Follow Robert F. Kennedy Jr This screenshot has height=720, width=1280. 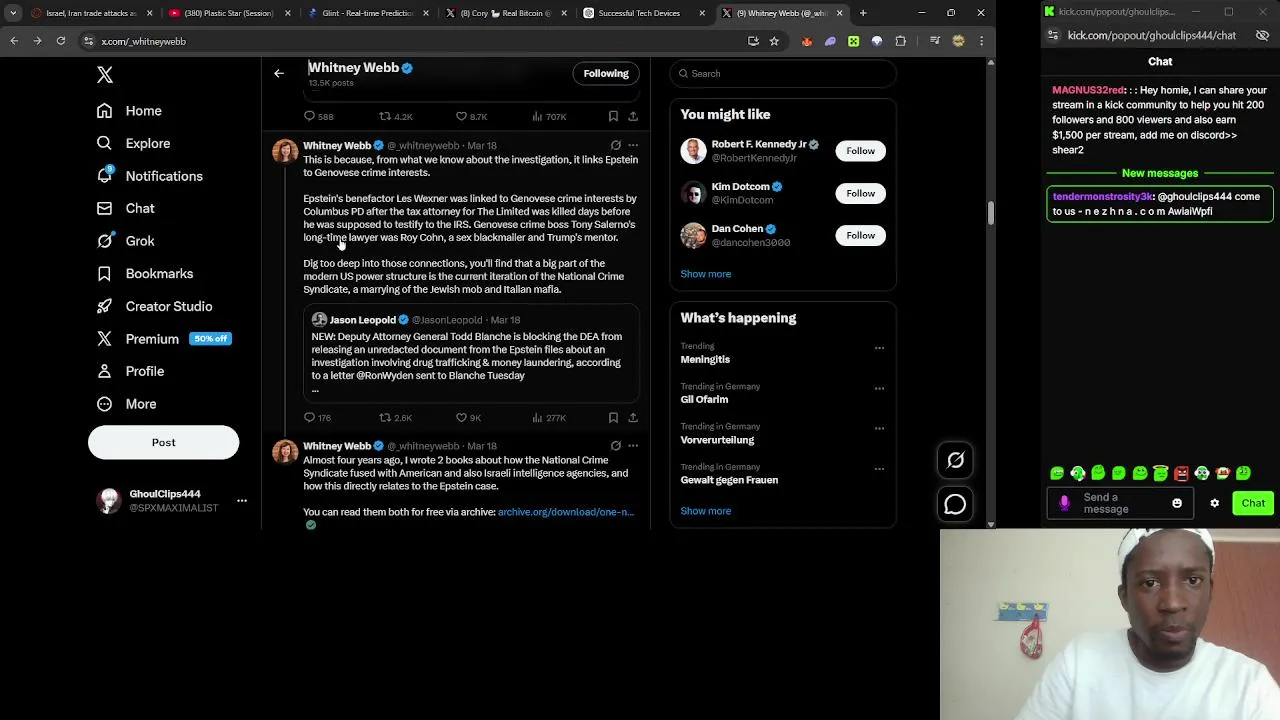click(x=860, y=151)
